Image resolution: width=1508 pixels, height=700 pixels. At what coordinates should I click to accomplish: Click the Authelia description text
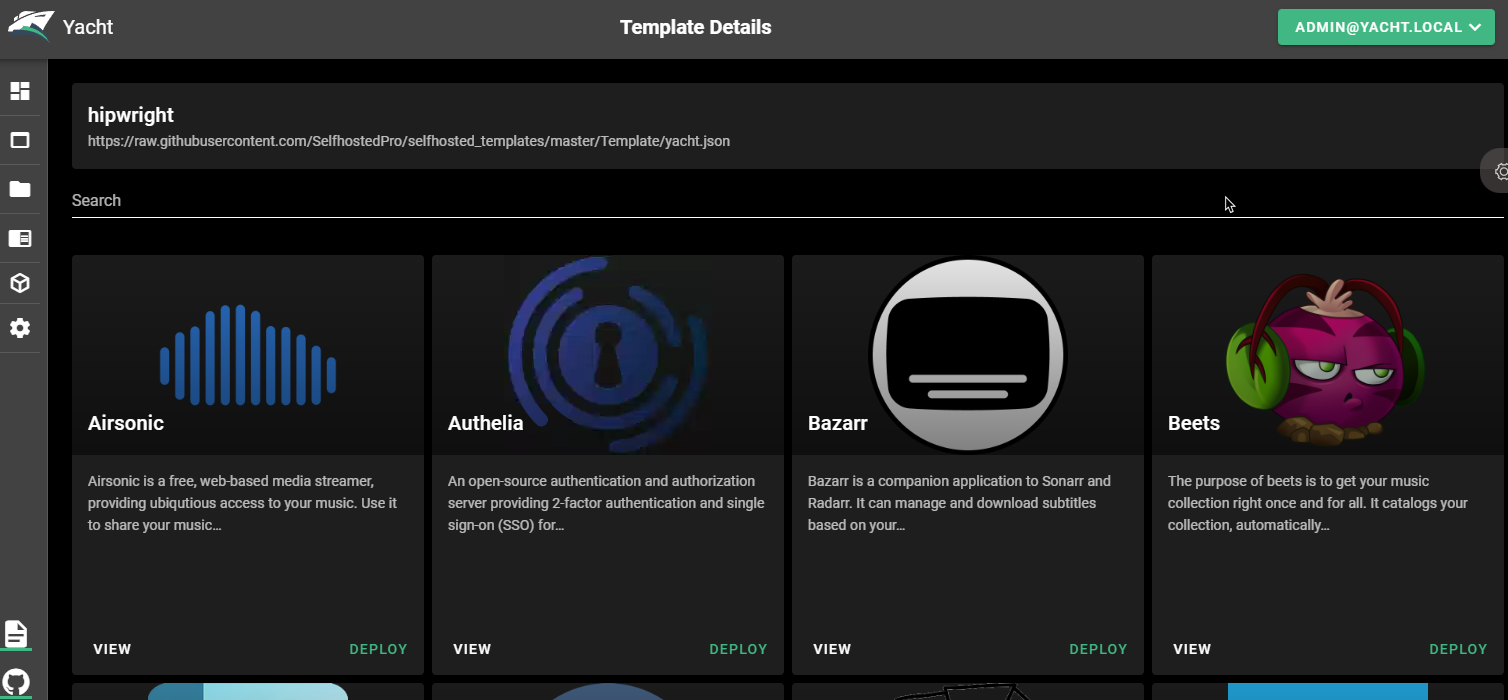tap(606, 503)
